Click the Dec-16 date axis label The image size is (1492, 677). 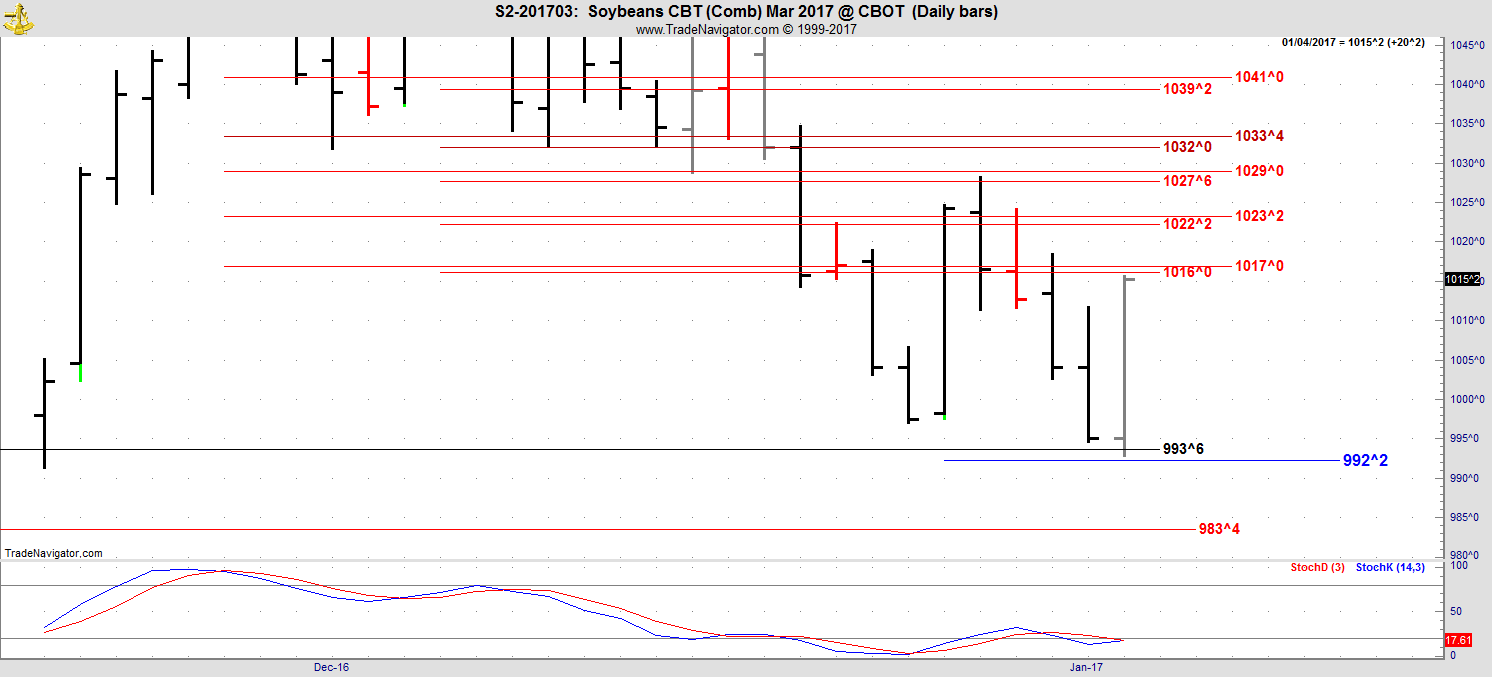(x=331, y=667)
